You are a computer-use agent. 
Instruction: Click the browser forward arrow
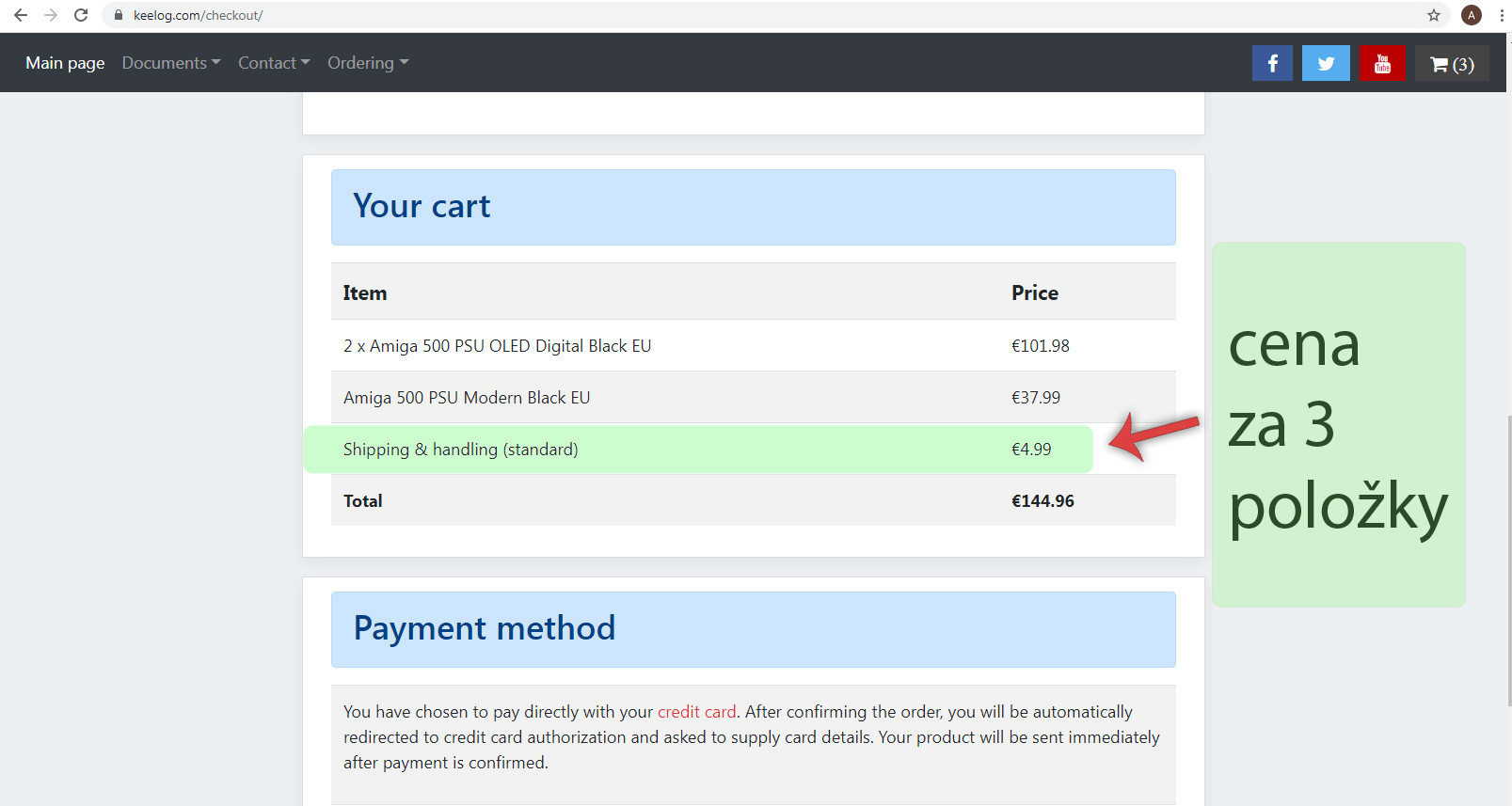point(51,15)
